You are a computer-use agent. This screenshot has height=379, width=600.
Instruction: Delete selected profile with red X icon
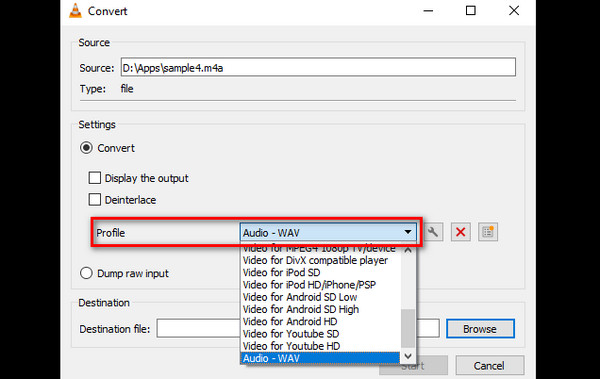461,232
